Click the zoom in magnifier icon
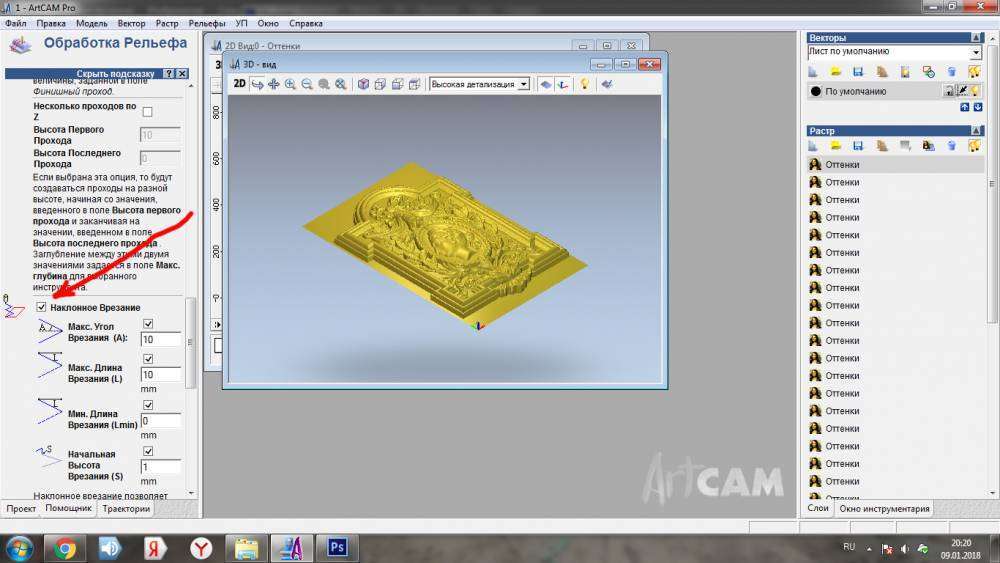This screenshot has width=1000, height=563. pyautogui.click(x=290, y=85)
